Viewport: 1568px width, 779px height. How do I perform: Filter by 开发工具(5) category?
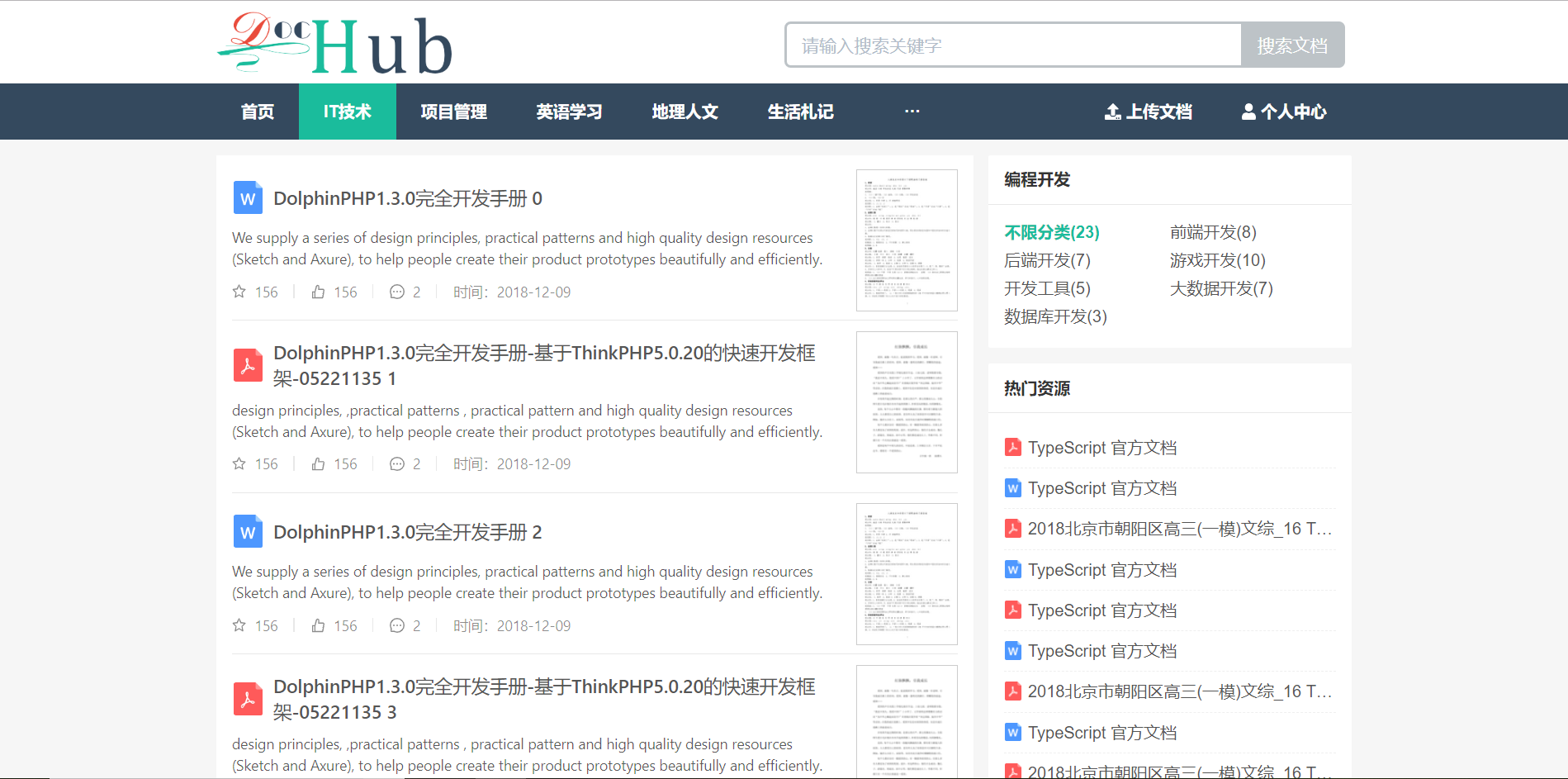click(x=1047, y=288)
